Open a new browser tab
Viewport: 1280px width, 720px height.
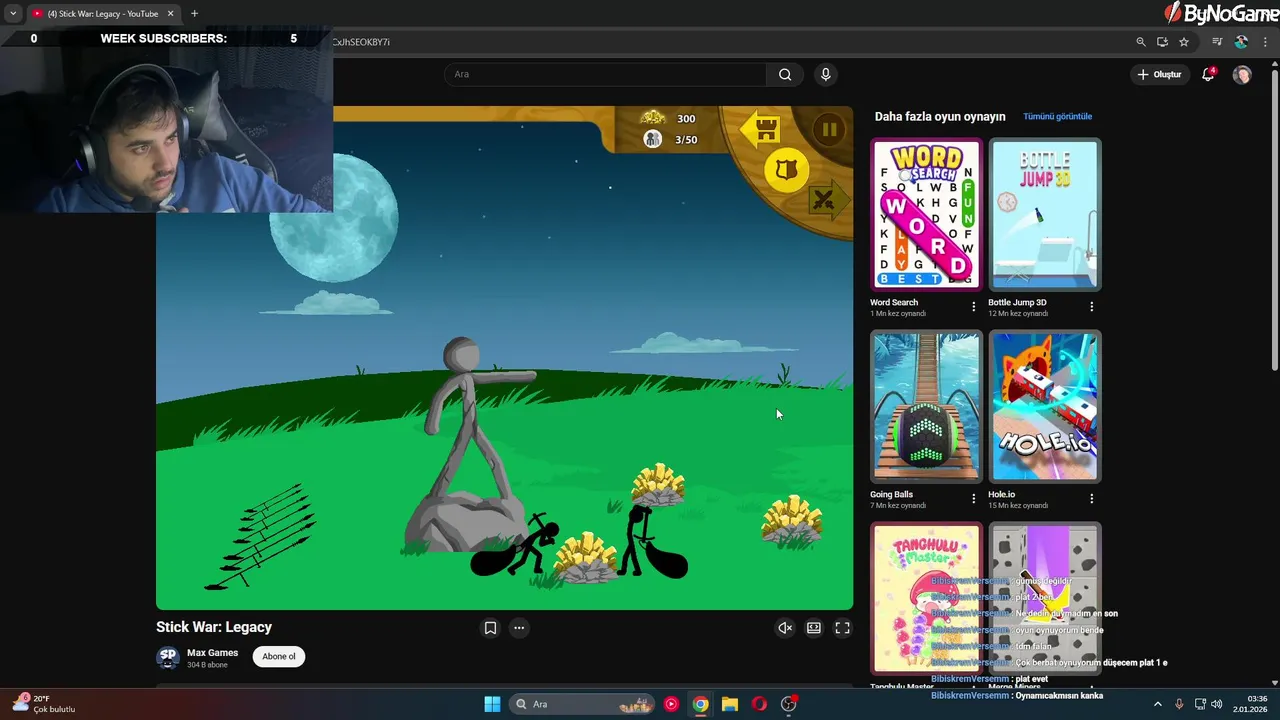(194, 14)
